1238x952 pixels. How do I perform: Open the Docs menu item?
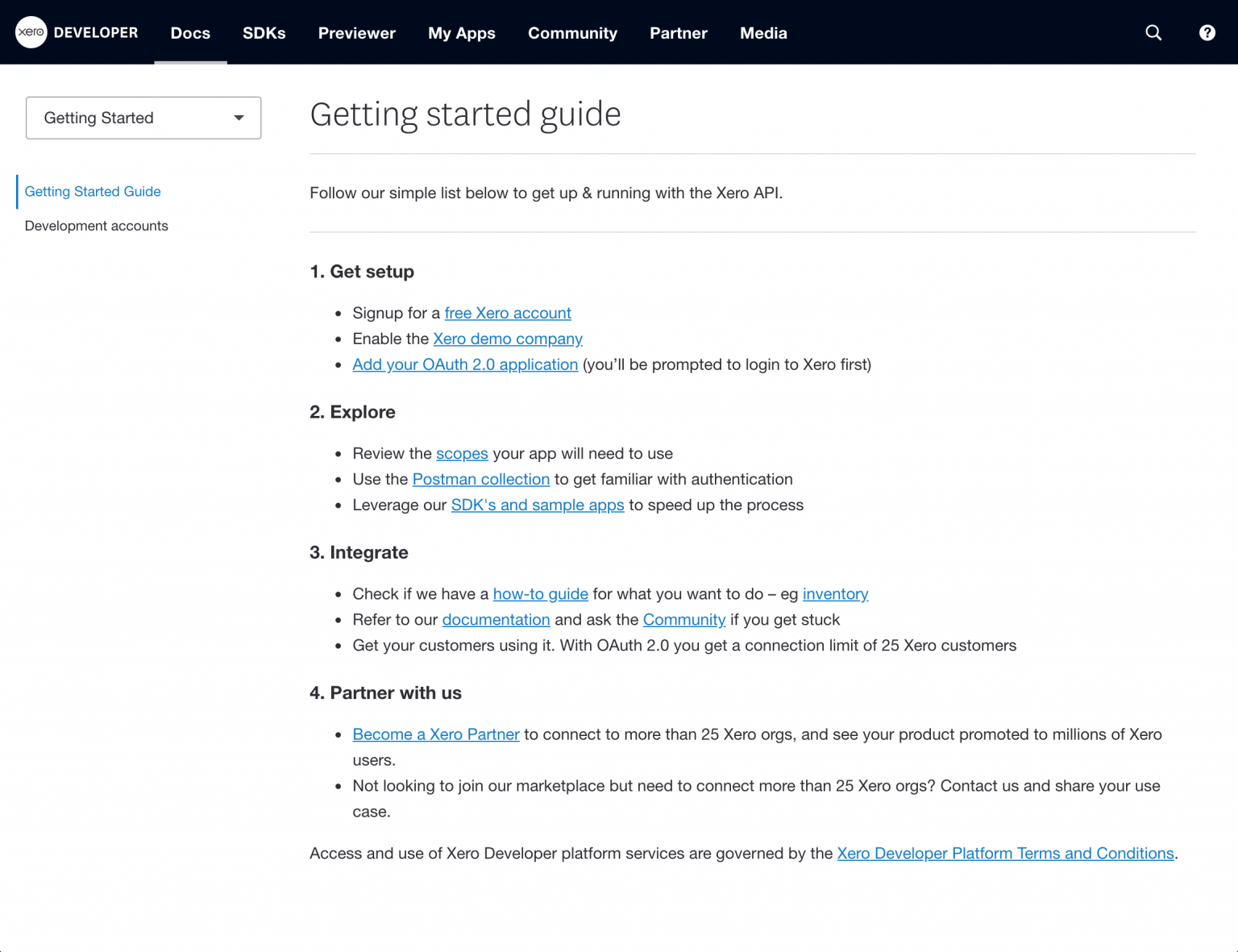pyautogui.click(x=190, y=33)
